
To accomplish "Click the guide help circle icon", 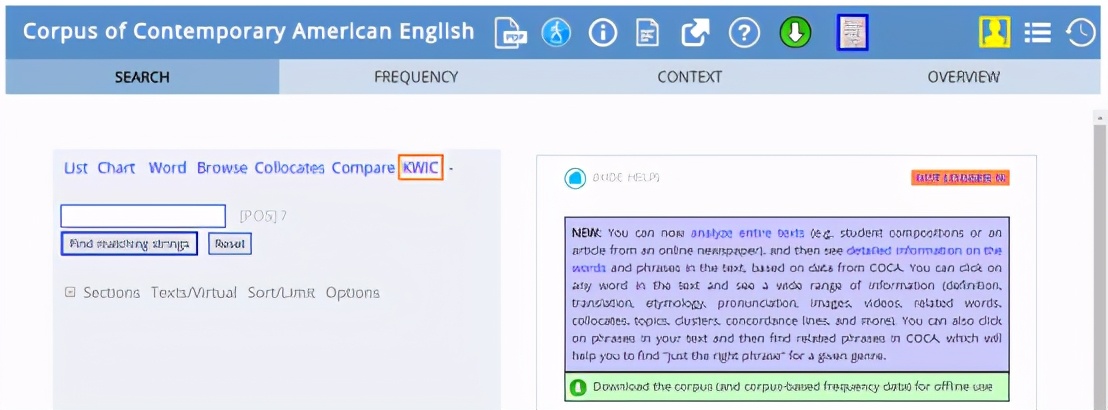I will point(575,178).
